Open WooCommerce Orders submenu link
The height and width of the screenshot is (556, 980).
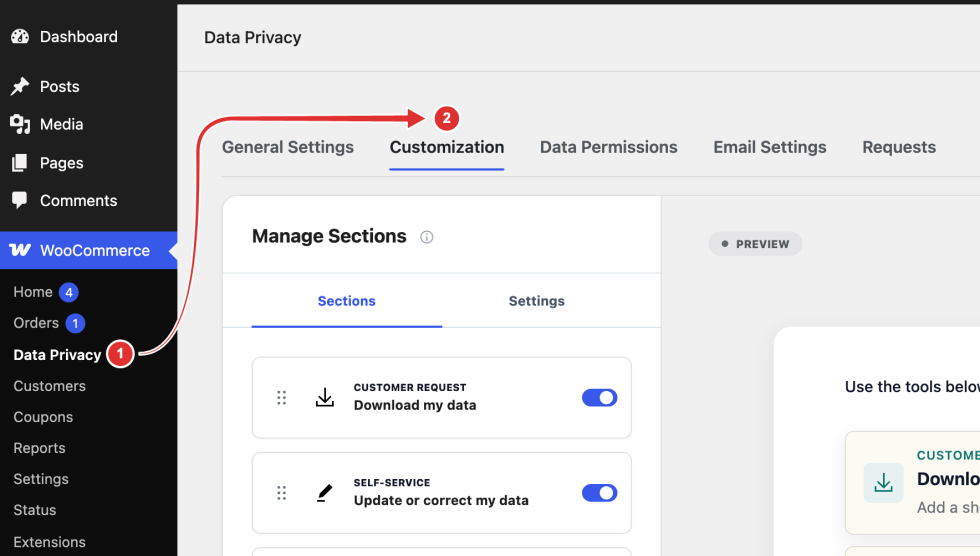36,323
